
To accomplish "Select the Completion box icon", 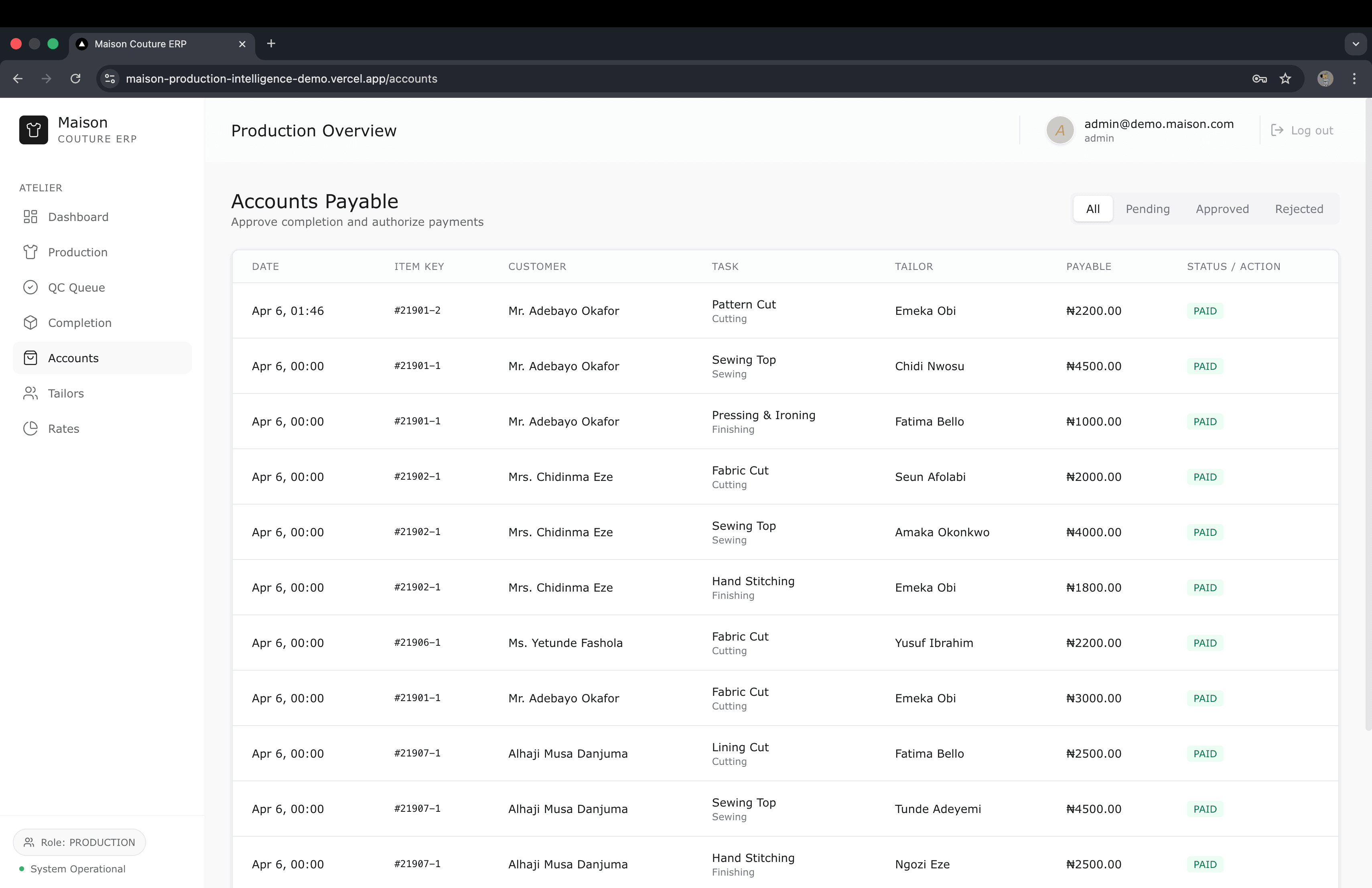I will click(30, 322).
